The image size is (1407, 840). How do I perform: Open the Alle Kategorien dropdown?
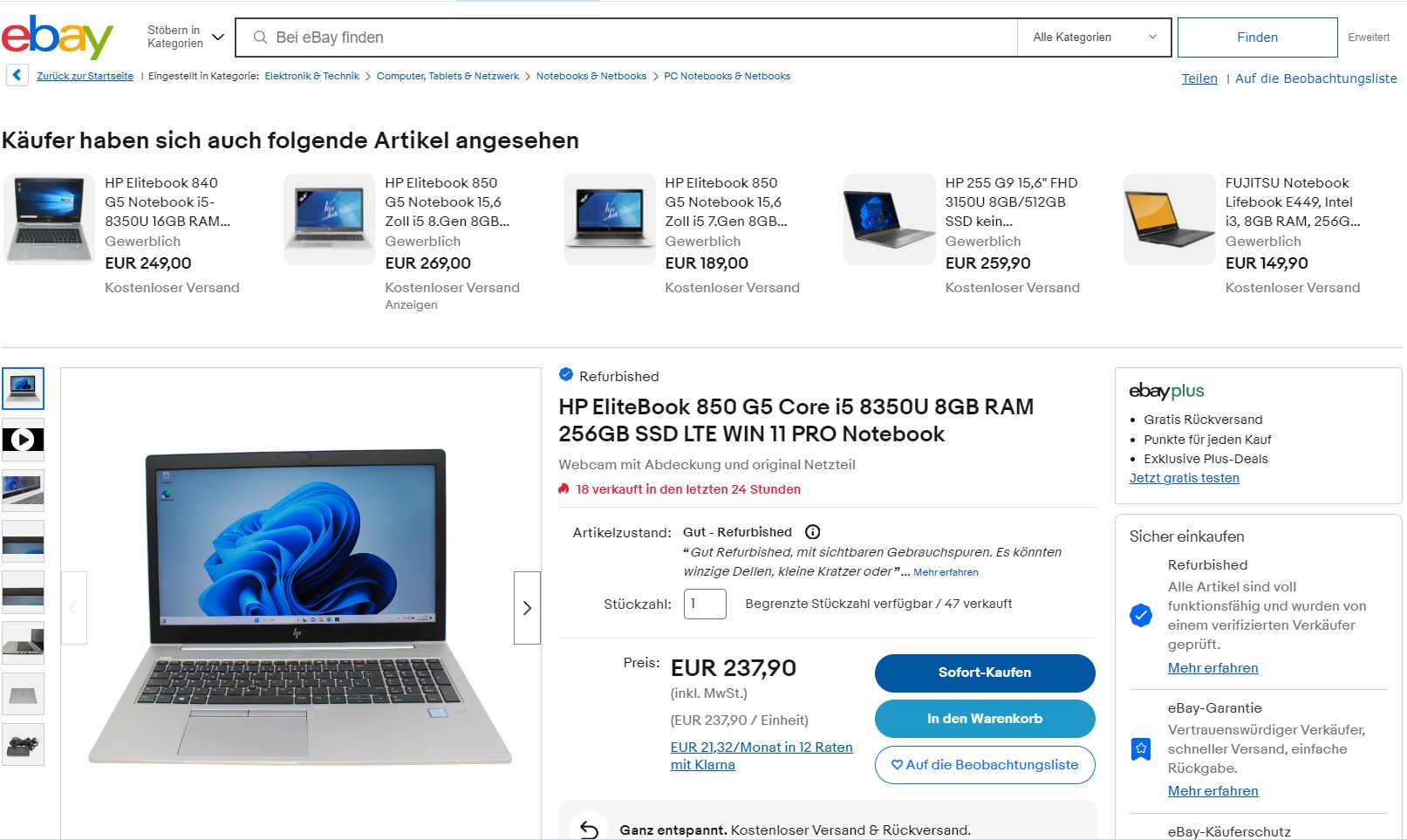click(x=1094, y=38)
